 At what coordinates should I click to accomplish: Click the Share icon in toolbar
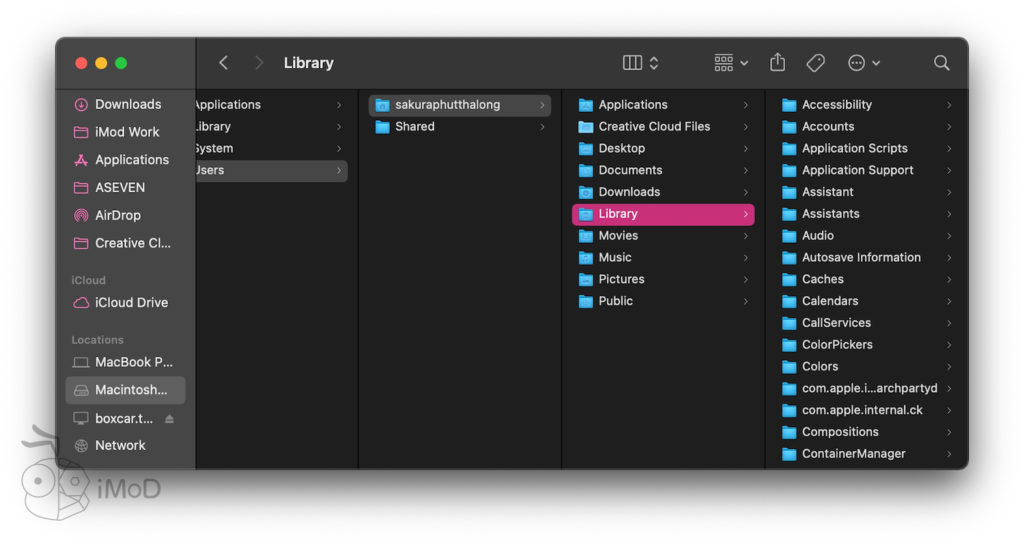pyautogui.click(x=777, y=62)
